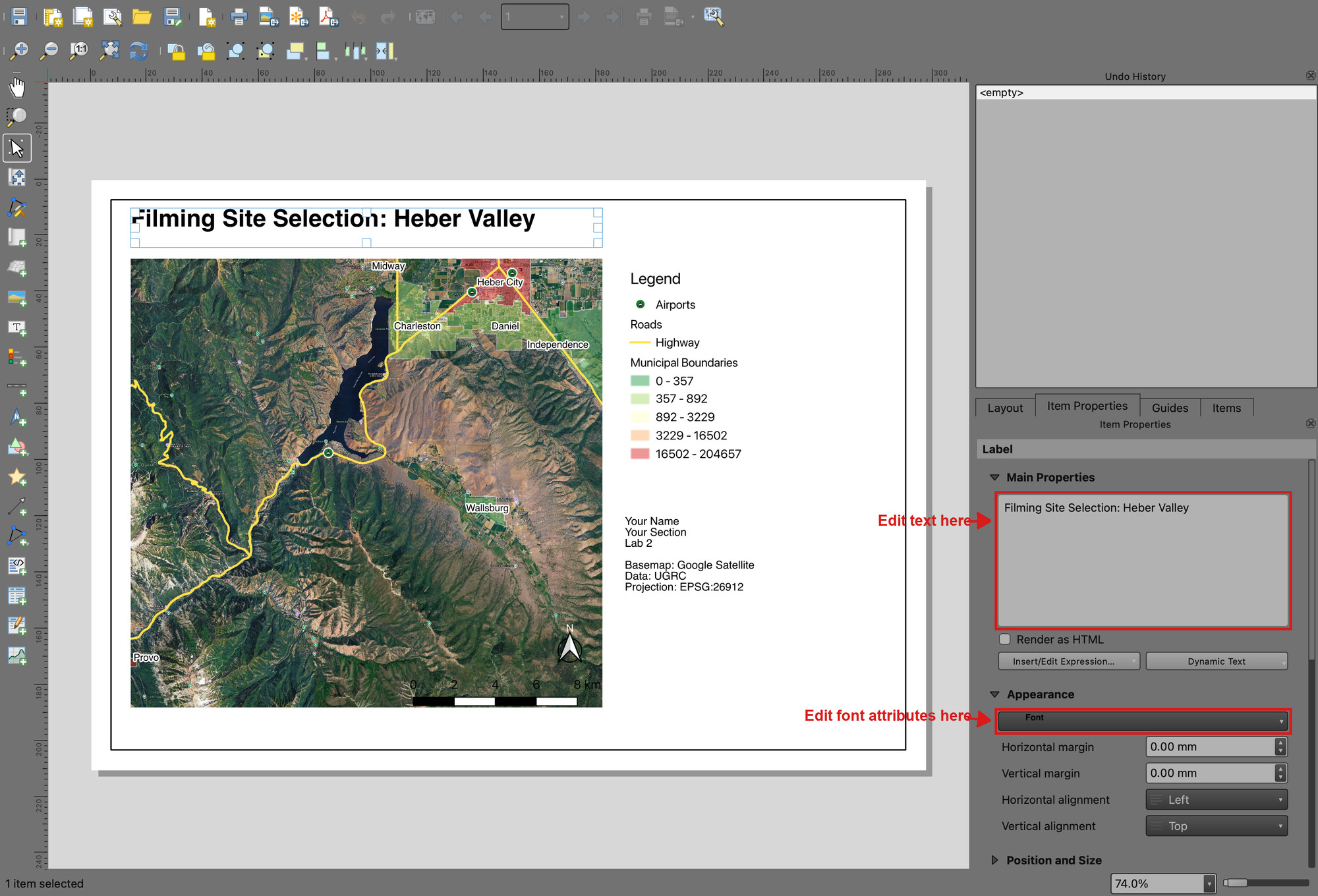The image size is (1318, 896).
Task: Enable the Render as HTML checkbox
Action: pos(1005,639)
